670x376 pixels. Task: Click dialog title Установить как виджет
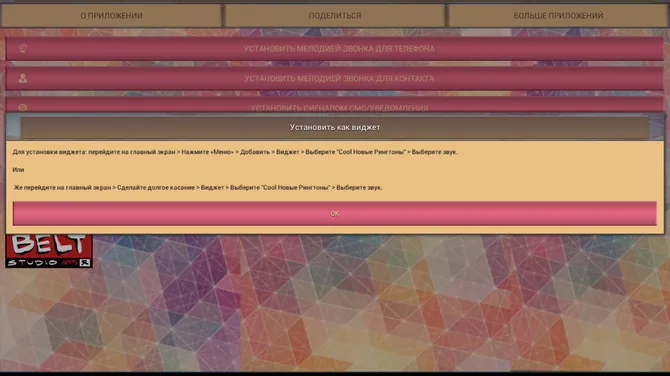click(x=335, y=127)
